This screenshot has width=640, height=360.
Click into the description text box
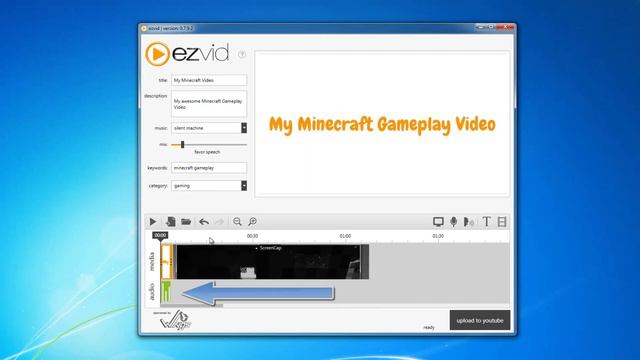[x=209, y=104]
